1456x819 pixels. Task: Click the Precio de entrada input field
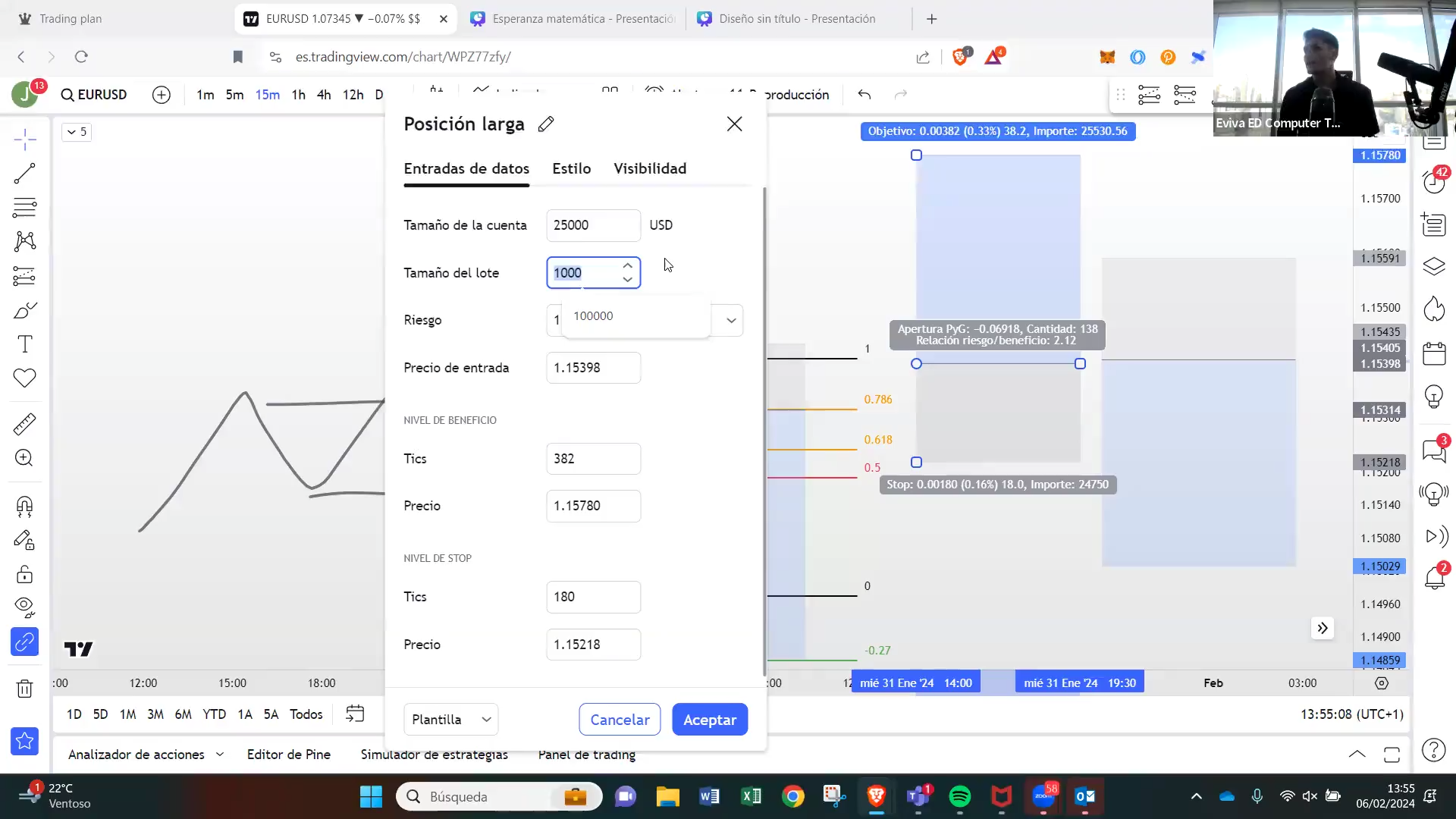click(593, 368)
